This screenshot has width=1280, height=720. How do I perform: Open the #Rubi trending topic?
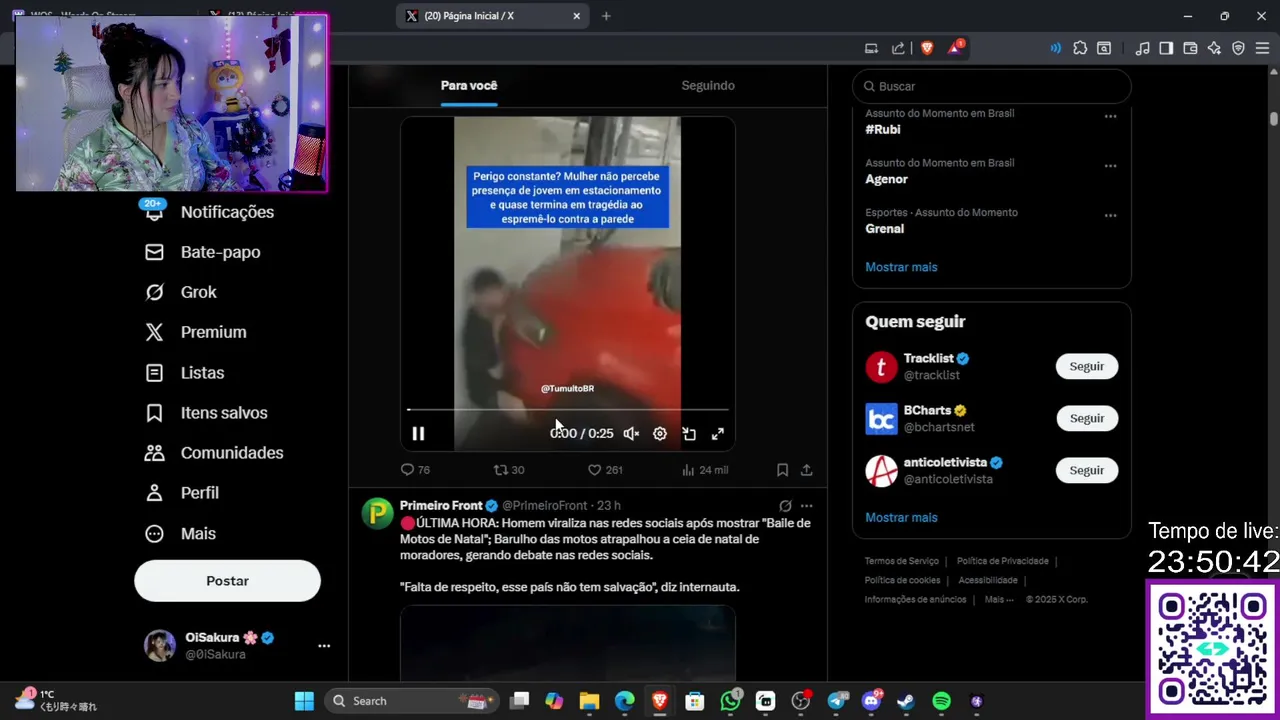pos(883,129)
